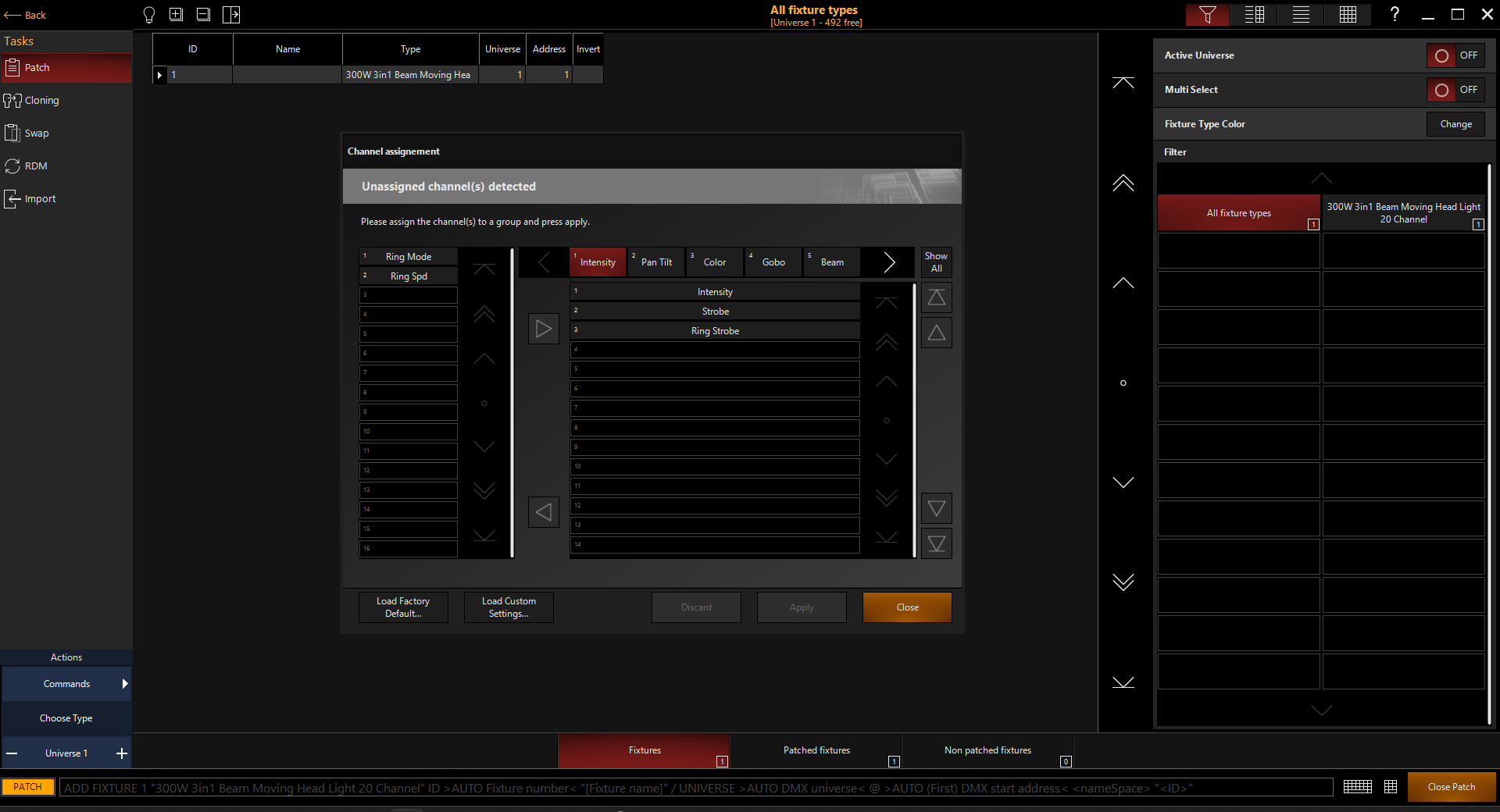Select the Show All option in channel groups
The height and width of the screenshot is (812, 1500).
(936, 262)
